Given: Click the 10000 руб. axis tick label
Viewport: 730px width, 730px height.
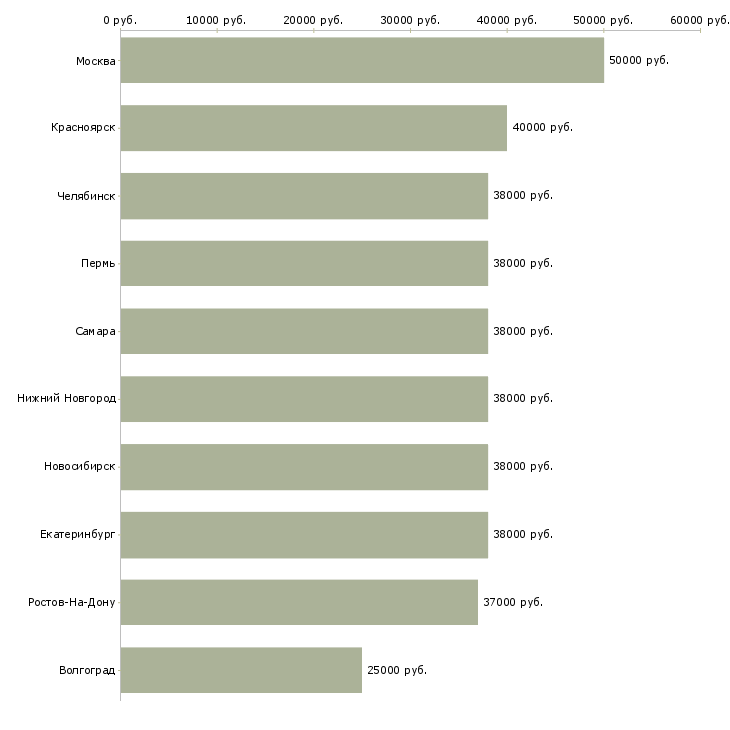Looking at the screenshot, I should click(x=216, y=20).
